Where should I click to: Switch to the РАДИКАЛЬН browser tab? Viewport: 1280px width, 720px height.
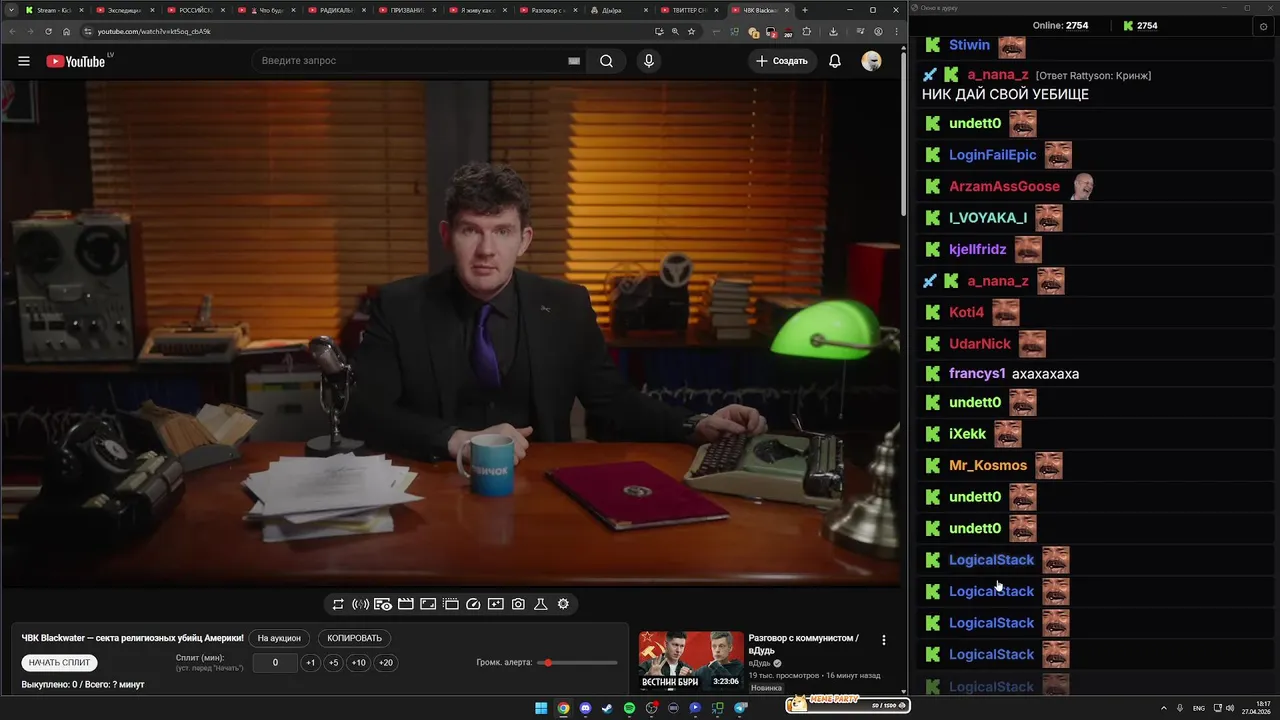tap(335, 10)
